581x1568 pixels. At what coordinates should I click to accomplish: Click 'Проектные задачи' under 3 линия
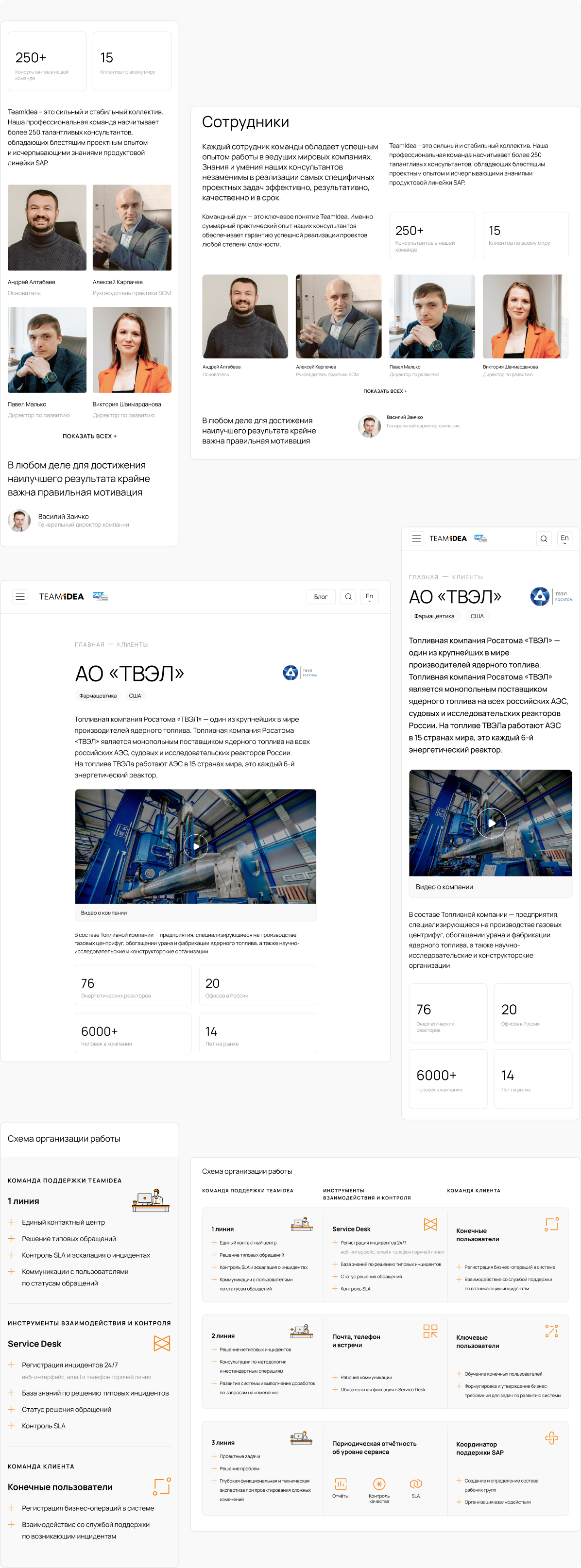click(240, 1457)
